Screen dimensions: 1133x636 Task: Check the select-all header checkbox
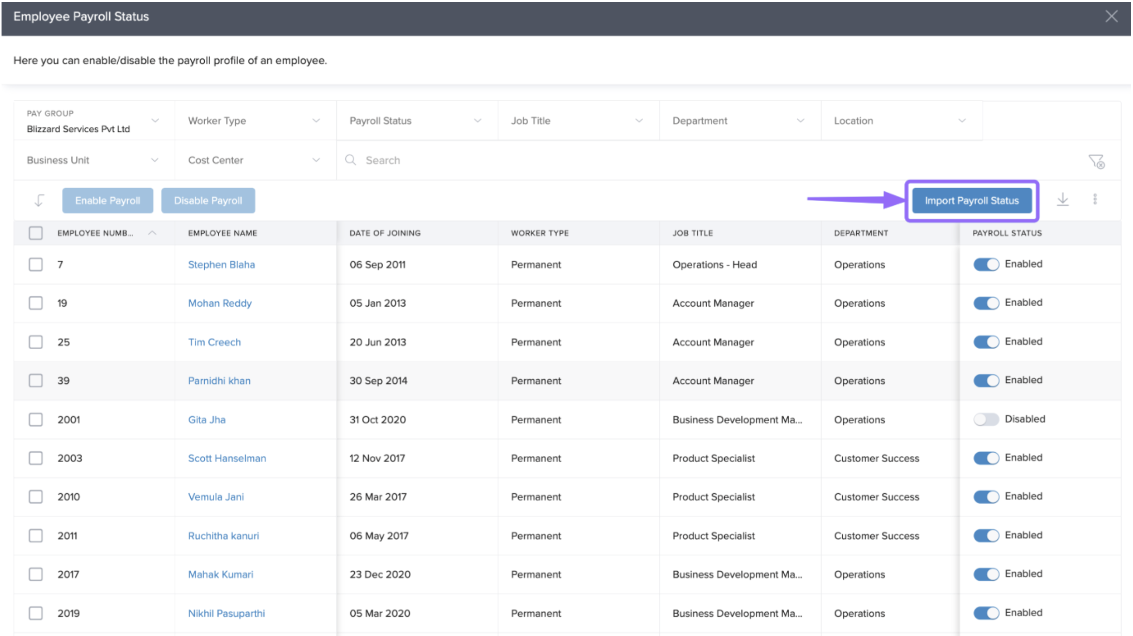pyautogui.click(x=36, y=233)
